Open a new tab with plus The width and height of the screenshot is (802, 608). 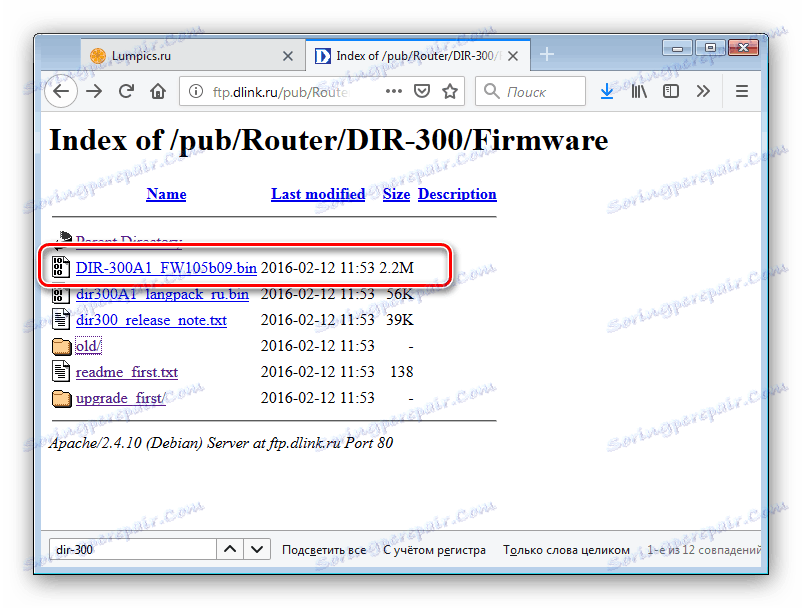[x=547, y=54]
